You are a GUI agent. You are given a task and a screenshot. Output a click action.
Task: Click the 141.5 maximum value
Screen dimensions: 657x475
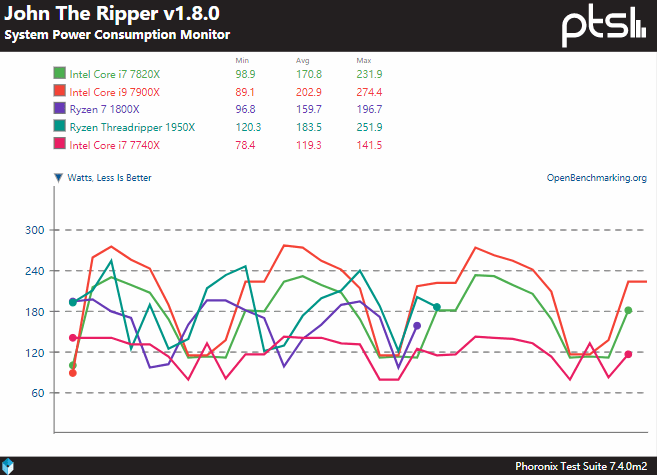coord(369,145)
